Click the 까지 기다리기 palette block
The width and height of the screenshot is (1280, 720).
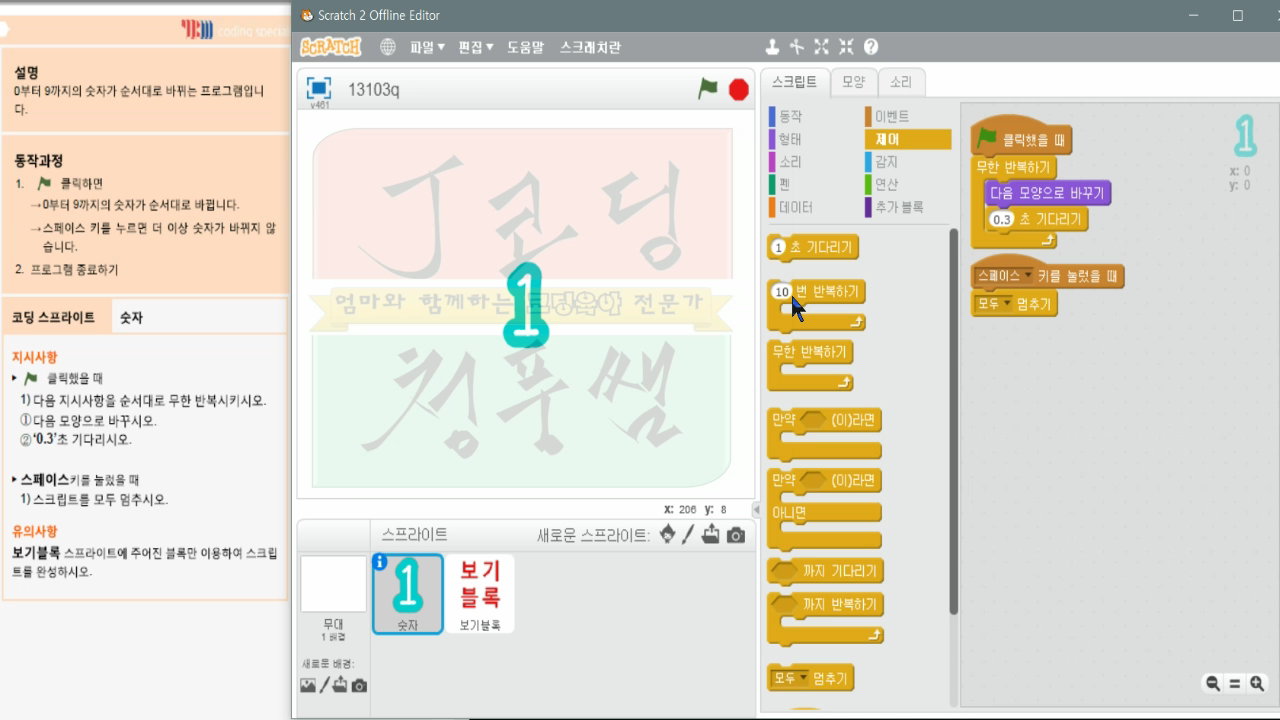coord(825,571)
